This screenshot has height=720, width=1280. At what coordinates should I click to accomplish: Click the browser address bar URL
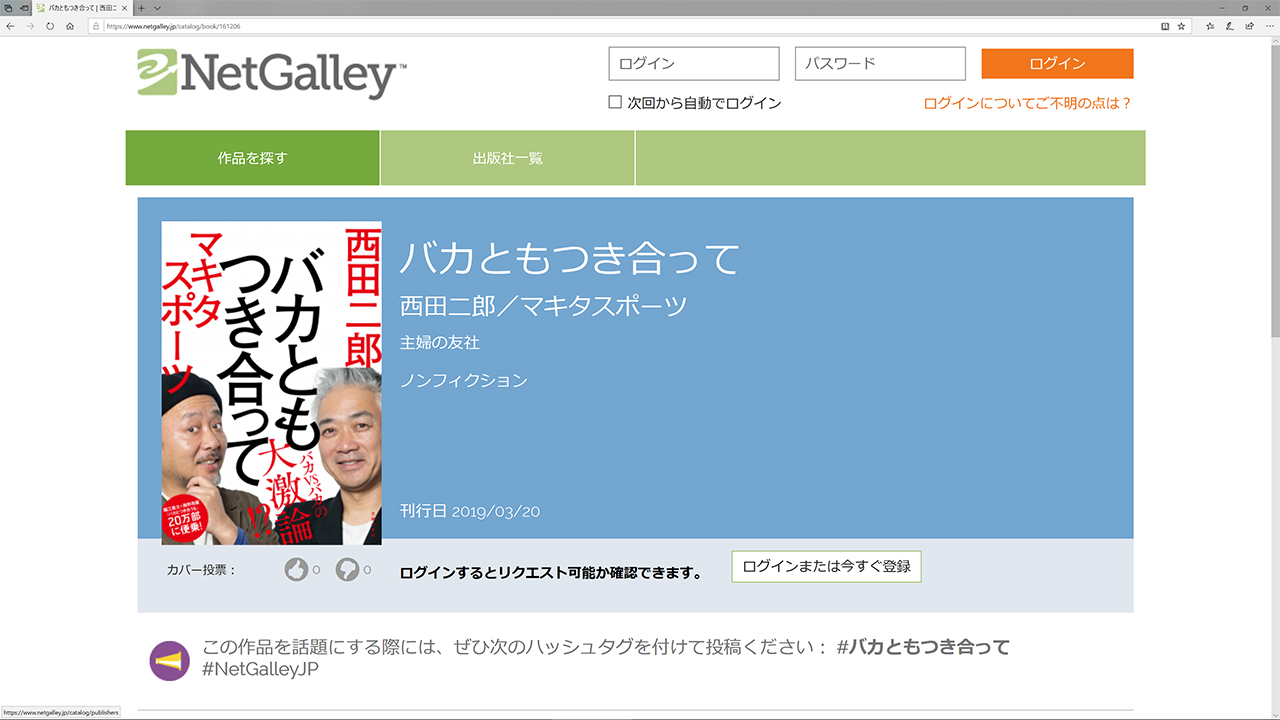173,26
